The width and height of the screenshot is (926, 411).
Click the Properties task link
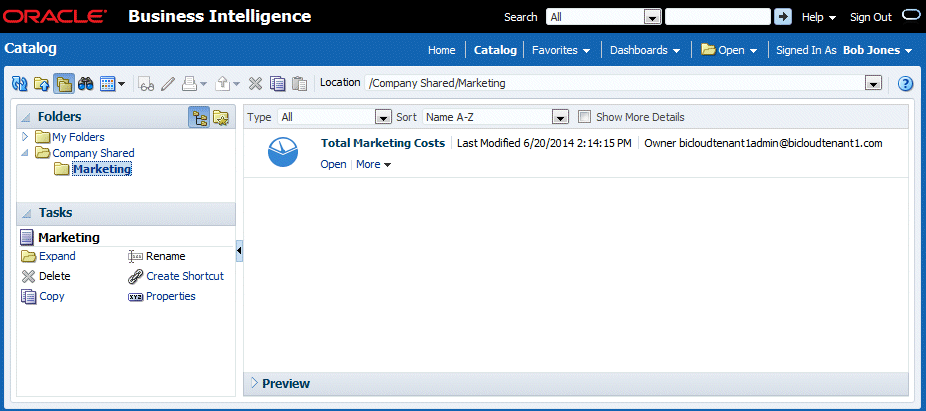point(171,296)
